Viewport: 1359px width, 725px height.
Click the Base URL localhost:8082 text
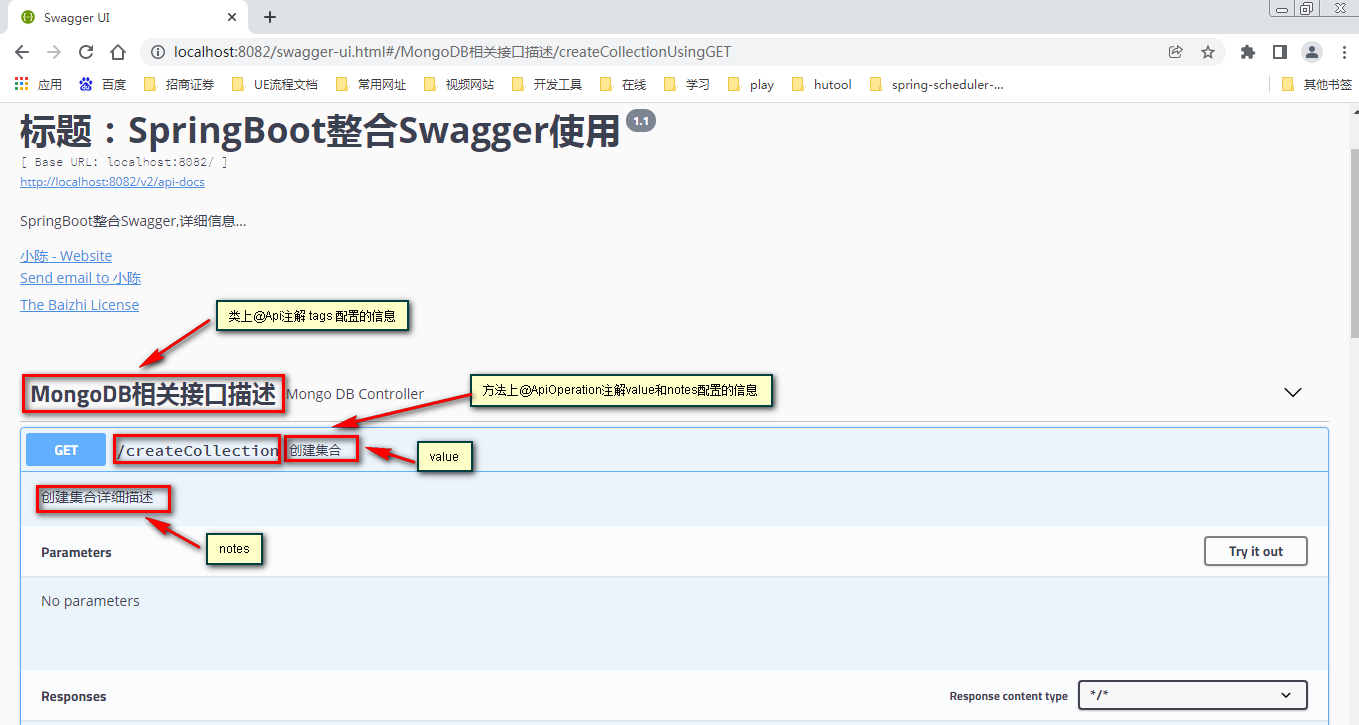click(123, 162)
